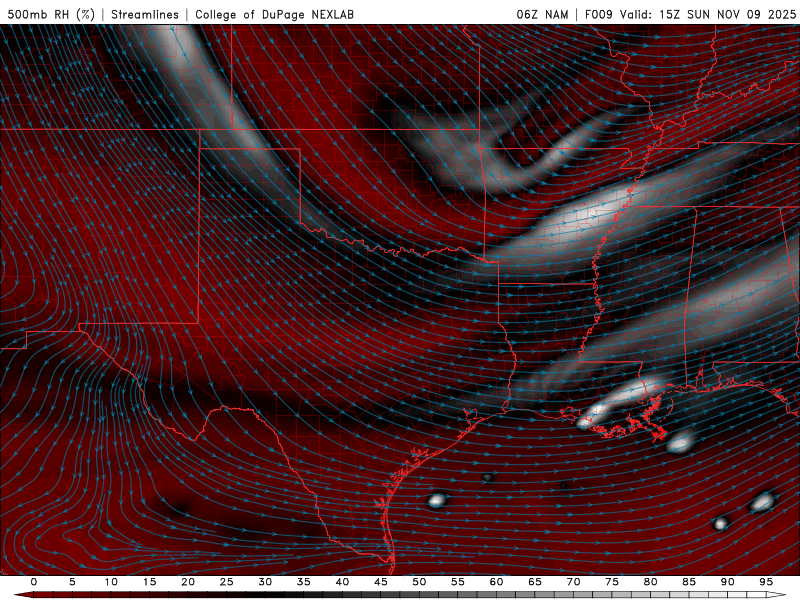Click the "70" colorbar scale label
The height and width of the screenshot is (600, 800).
573,582
